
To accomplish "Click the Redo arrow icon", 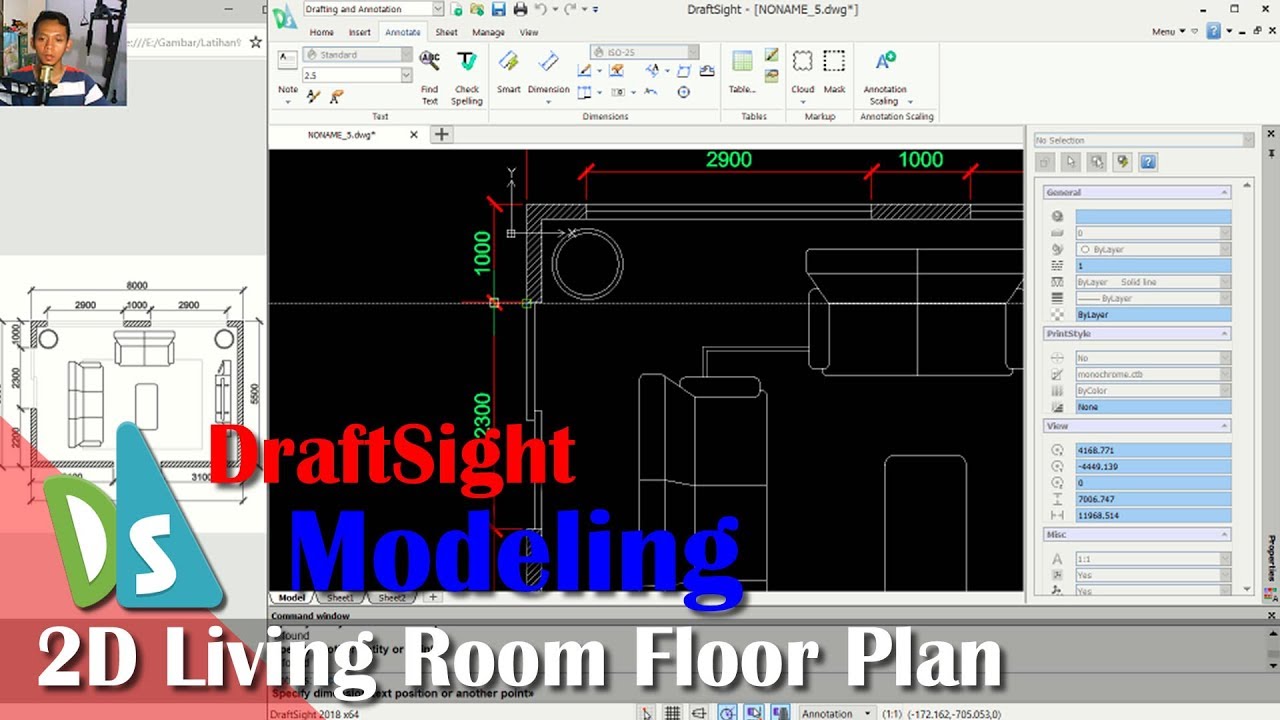I will [571, 9].
